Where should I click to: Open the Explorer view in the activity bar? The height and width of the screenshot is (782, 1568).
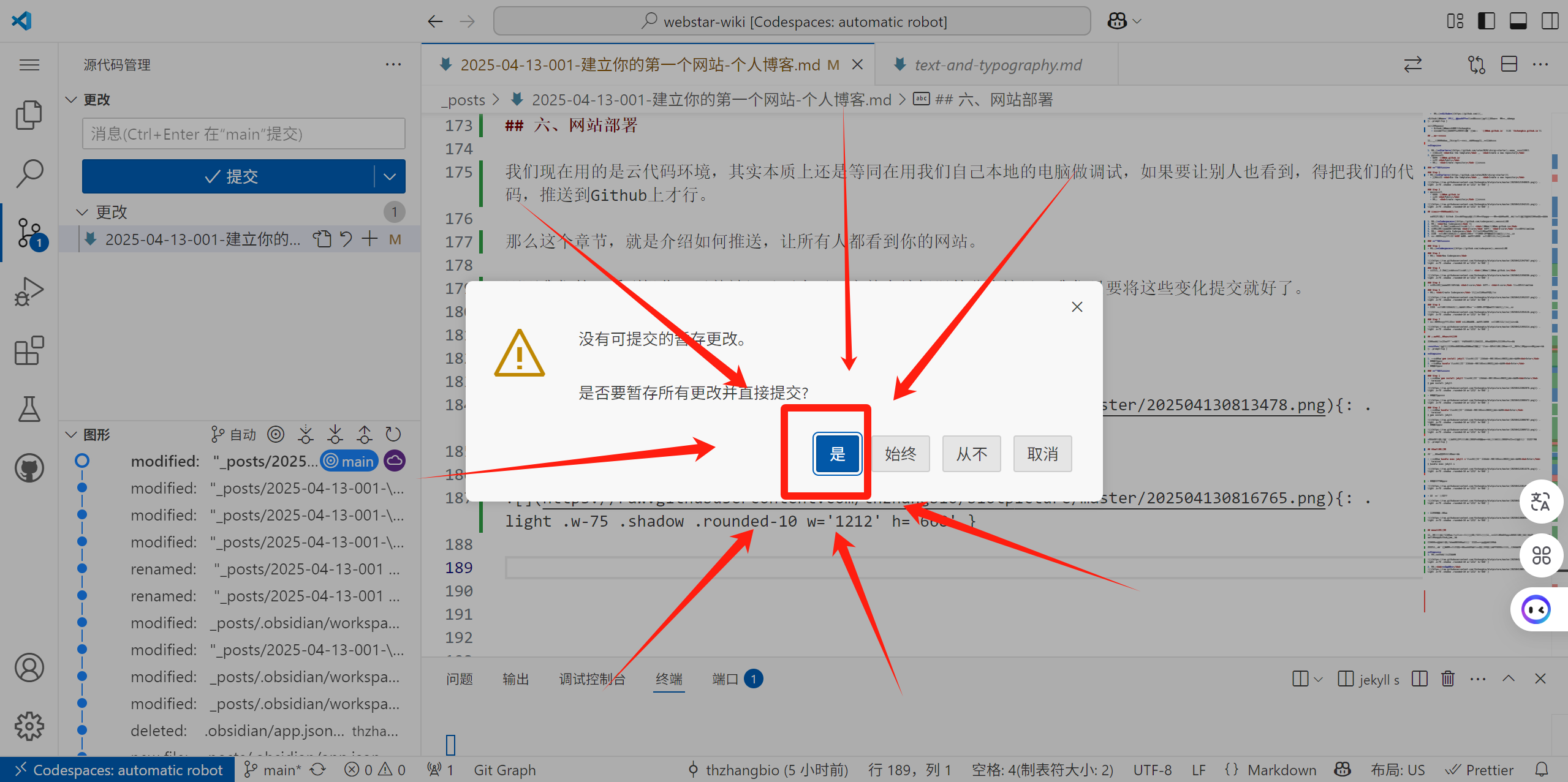[29, 115]
